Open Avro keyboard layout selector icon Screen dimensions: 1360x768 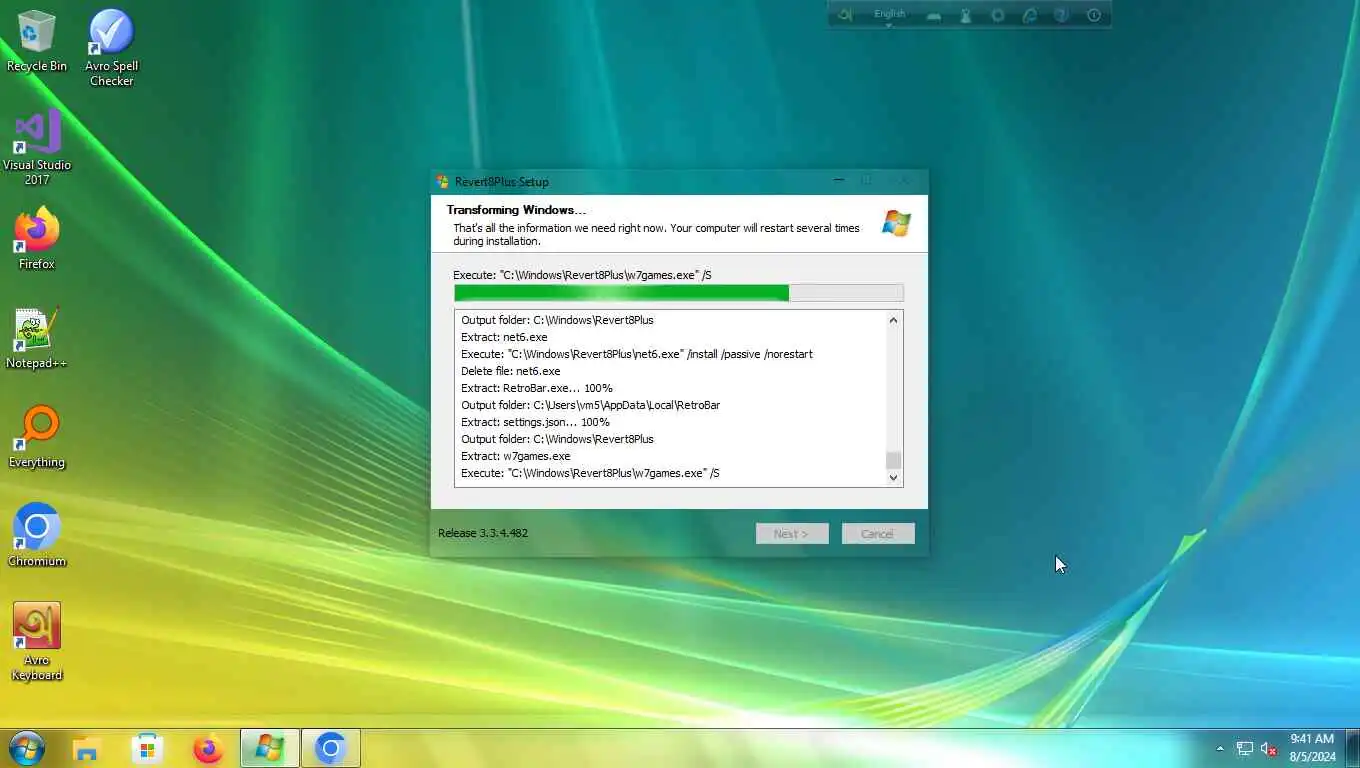[x=933, y=15]
